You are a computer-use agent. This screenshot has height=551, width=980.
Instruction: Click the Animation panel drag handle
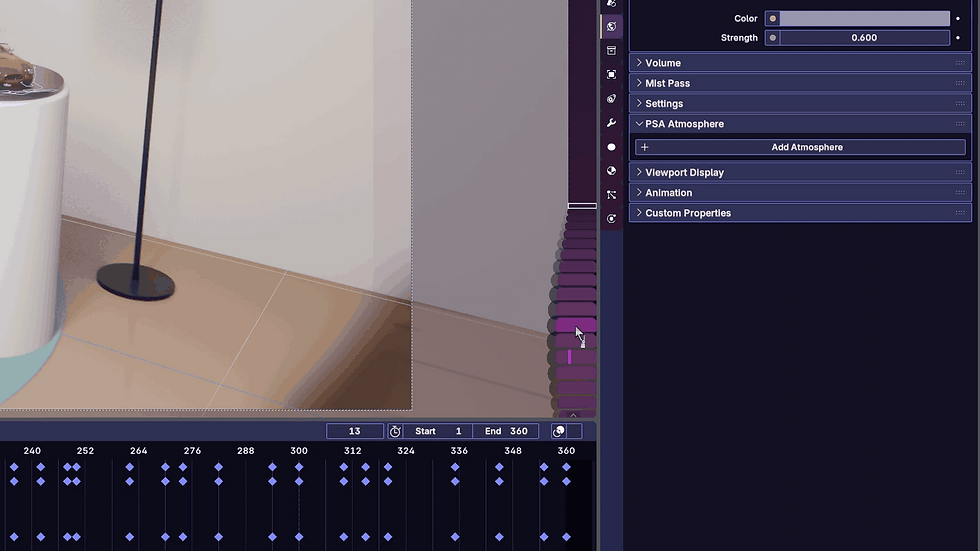[x=960, y=192]
